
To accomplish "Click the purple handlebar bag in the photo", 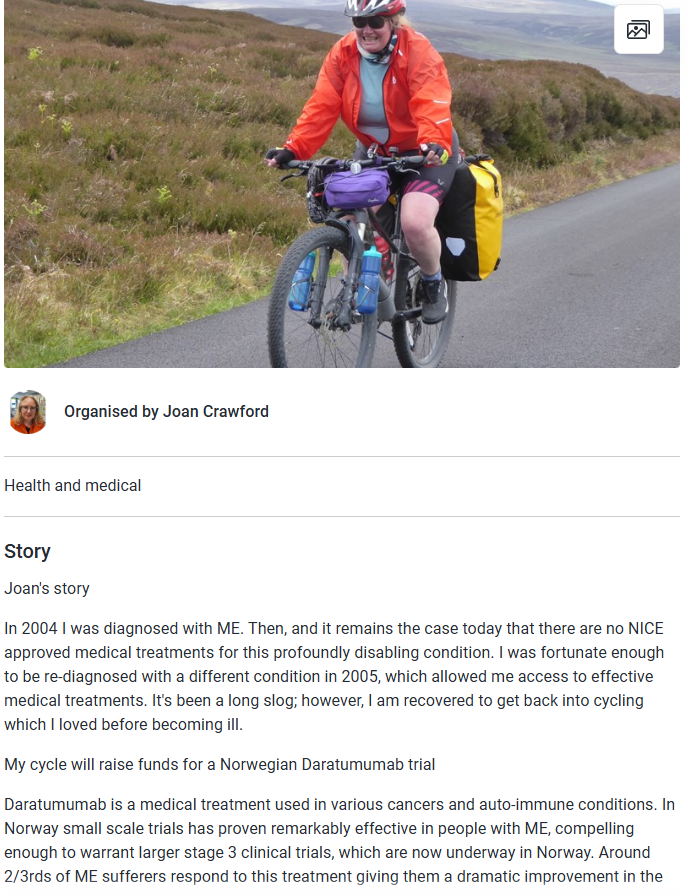I will click(356, 187).
